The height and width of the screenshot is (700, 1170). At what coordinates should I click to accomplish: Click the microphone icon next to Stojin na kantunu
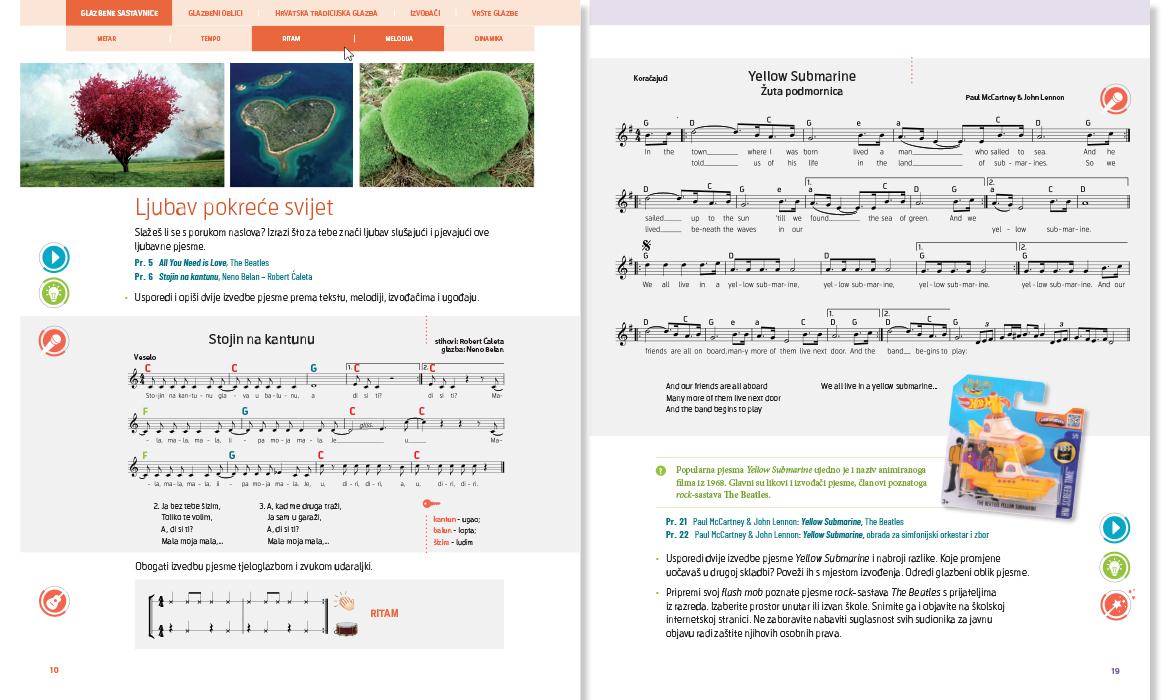coord(54,342)
